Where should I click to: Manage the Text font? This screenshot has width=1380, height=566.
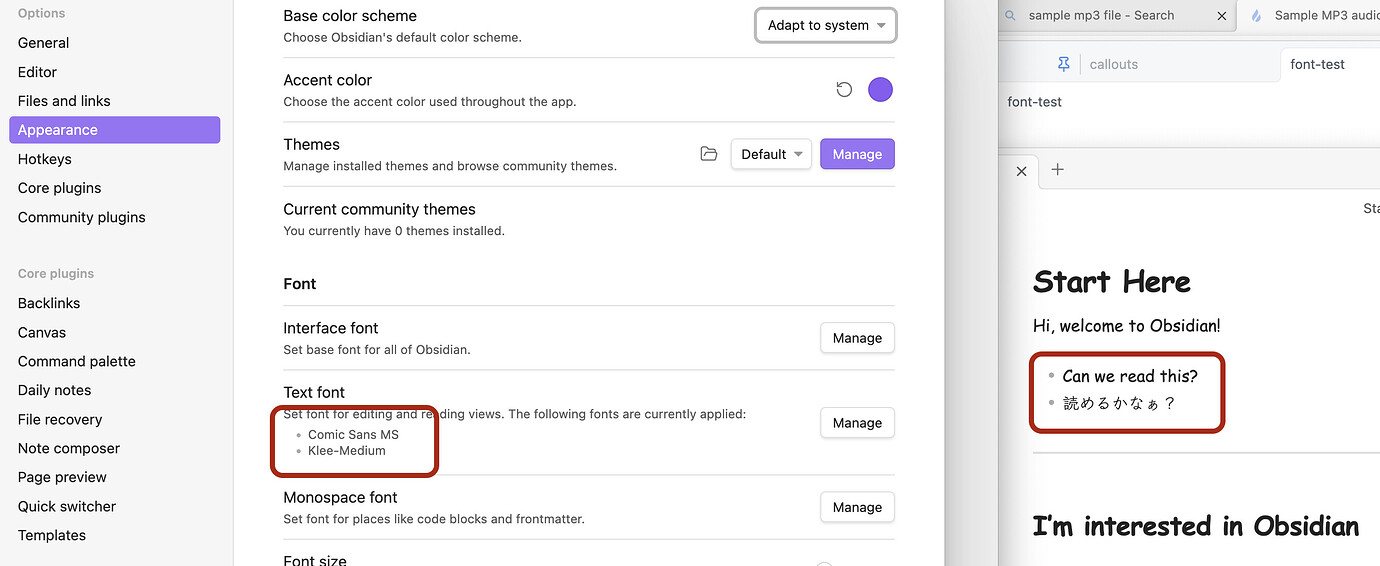pos(857,423)
